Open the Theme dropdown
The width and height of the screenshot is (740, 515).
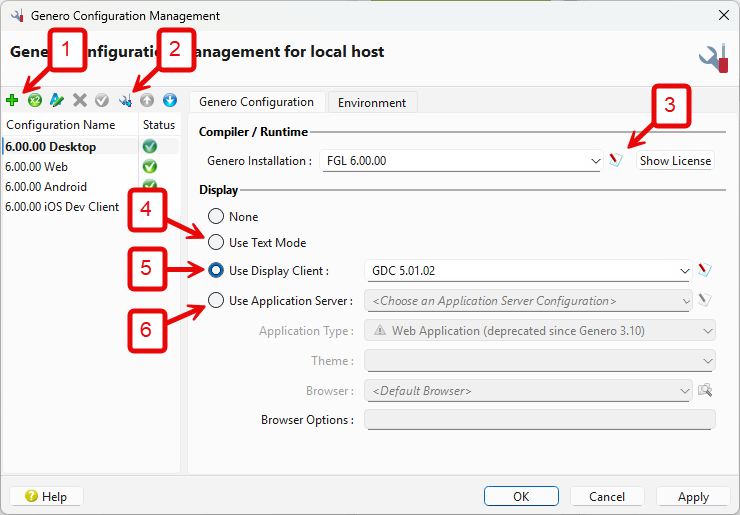coord(540,361)
